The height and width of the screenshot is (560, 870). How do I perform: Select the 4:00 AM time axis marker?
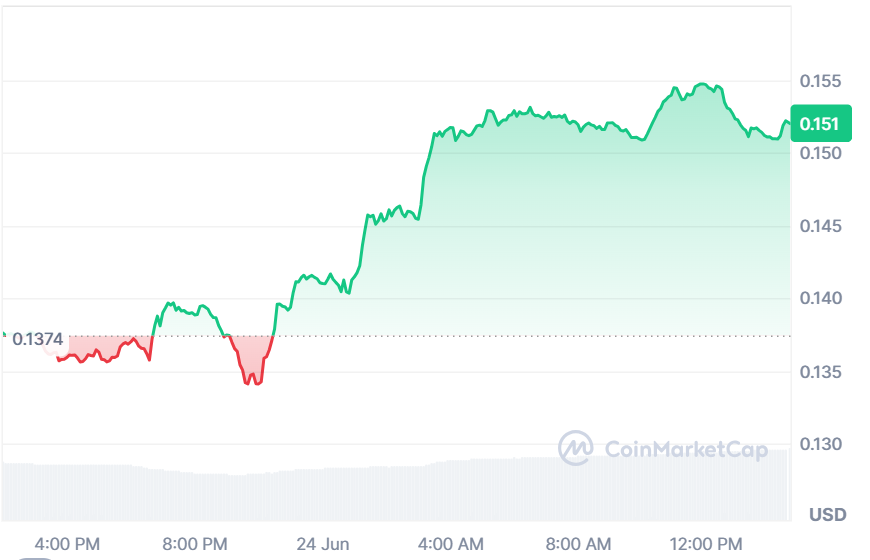451,544
